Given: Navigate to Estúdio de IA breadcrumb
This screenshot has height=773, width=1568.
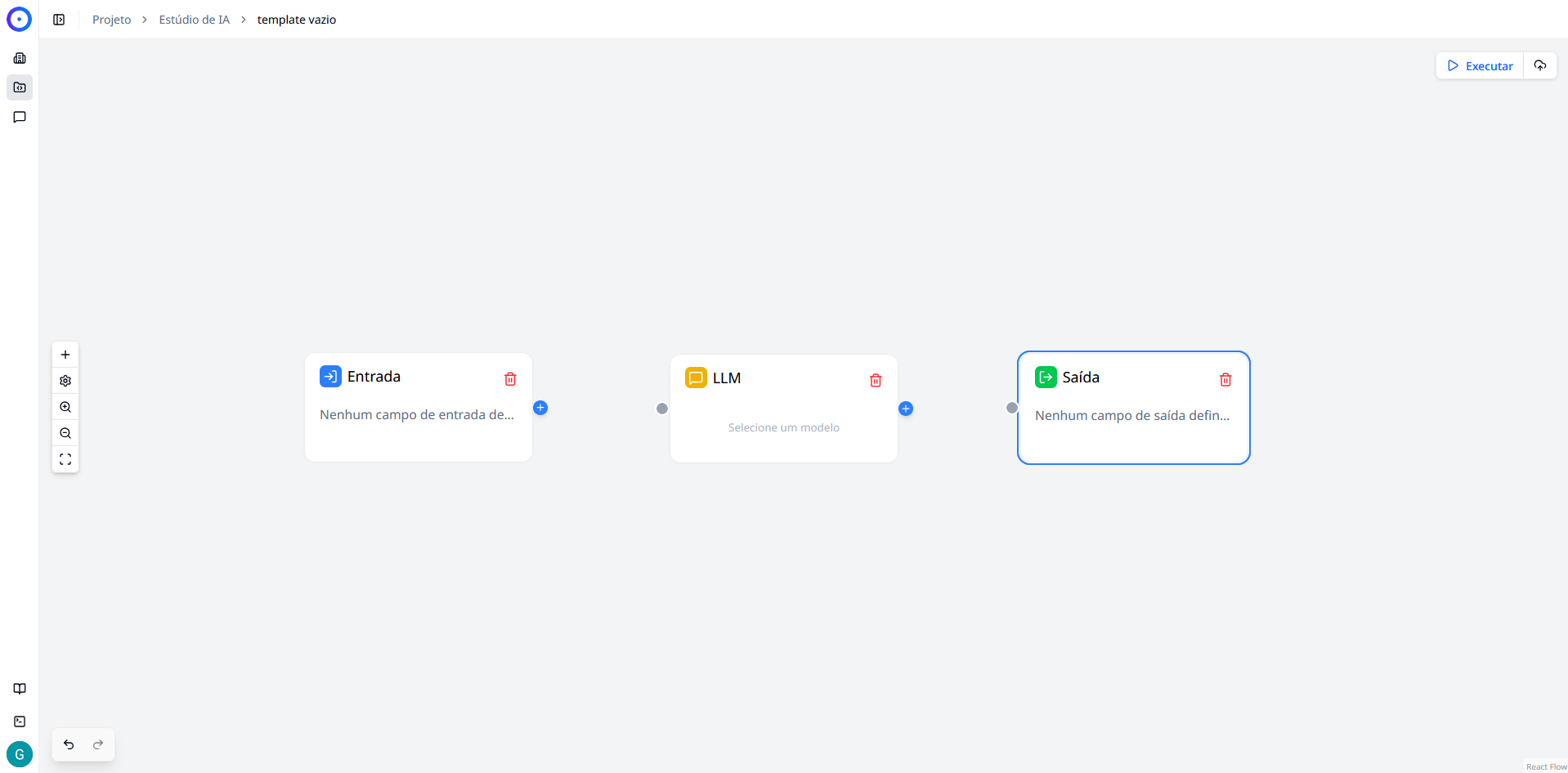Looking at the screenshot, I should coord(194,20).
